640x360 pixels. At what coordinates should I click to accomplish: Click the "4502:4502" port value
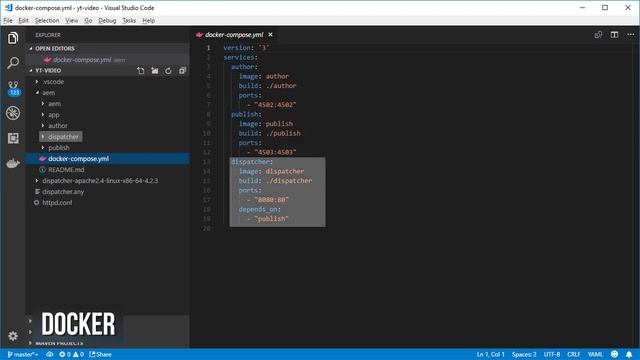(x=275, y=105)
